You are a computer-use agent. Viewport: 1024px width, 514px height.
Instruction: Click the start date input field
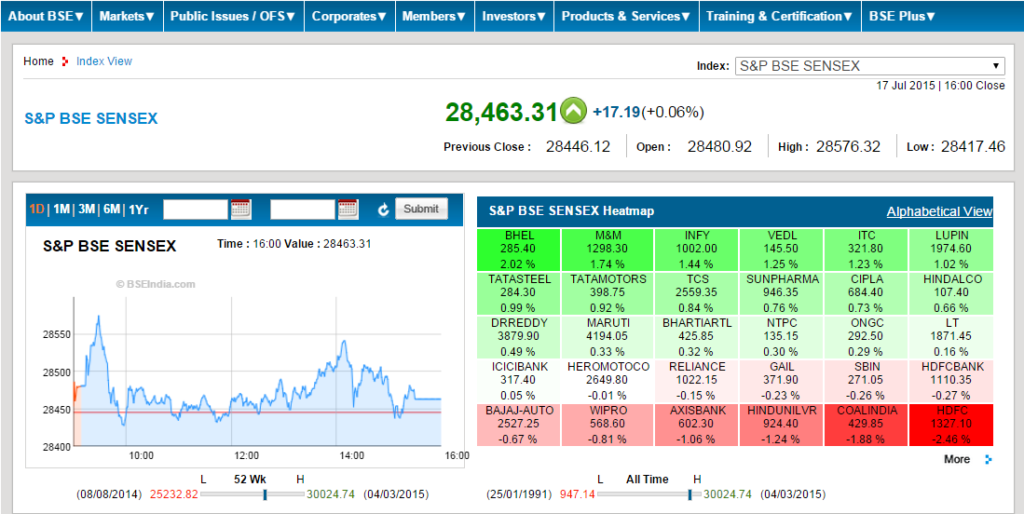coord(196,210)
